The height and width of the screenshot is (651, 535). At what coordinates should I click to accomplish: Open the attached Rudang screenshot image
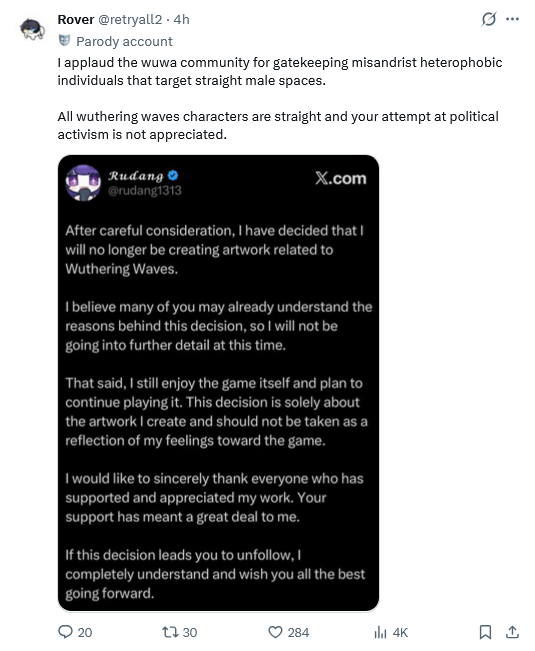(218, 383)
